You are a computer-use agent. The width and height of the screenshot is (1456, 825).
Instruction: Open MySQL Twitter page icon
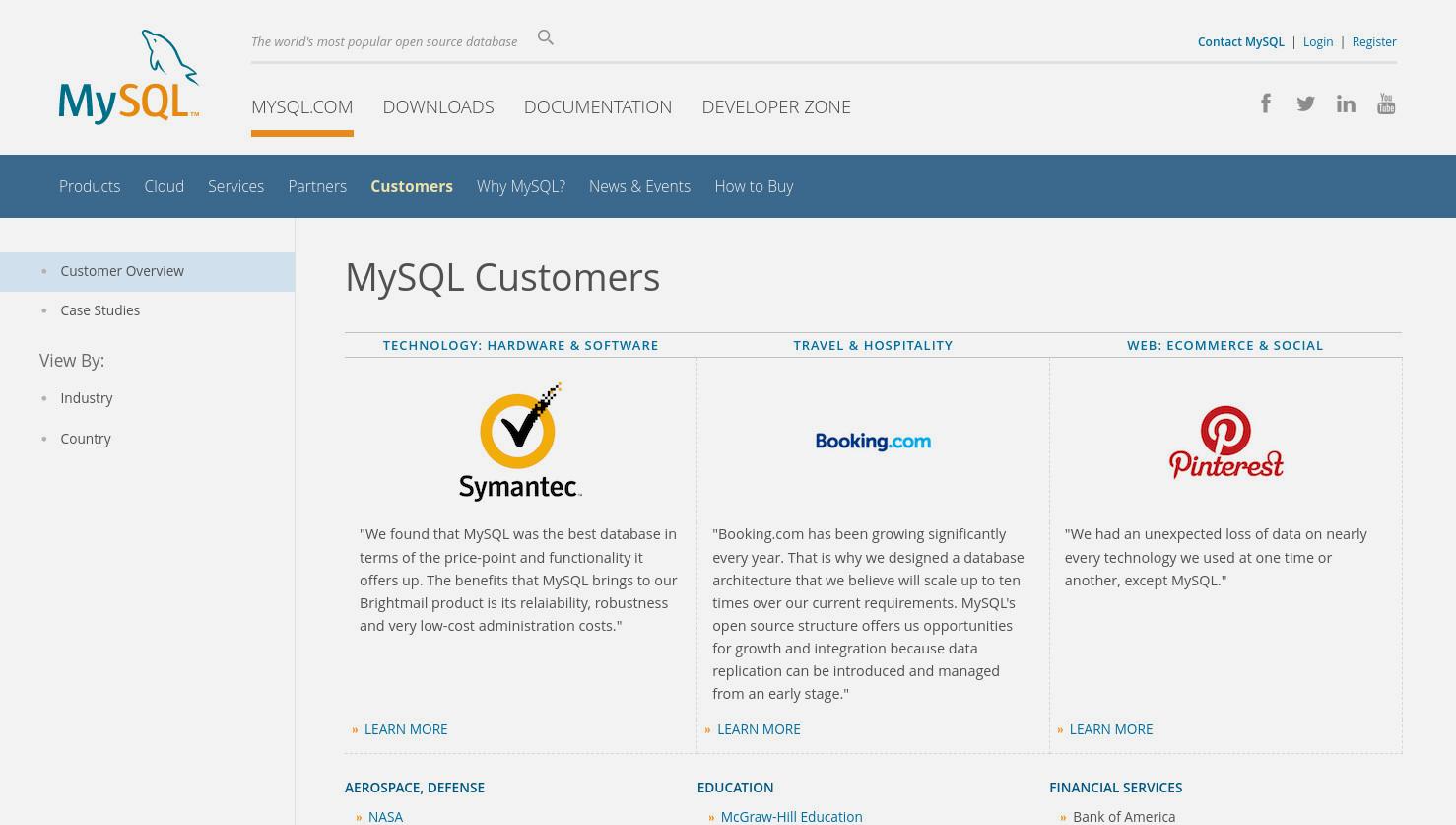coord(1305,103)
